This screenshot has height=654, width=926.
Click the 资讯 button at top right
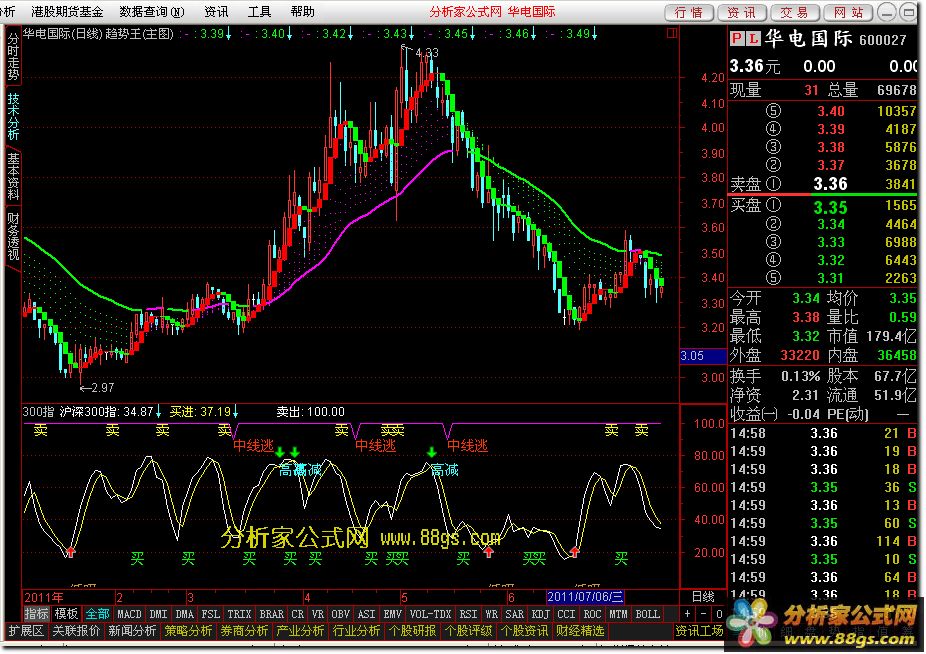(x=742, y=12)
